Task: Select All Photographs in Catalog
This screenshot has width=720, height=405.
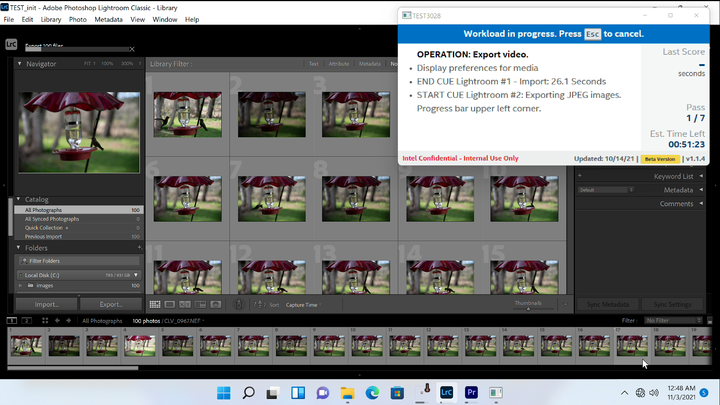Action: (79, 210)
